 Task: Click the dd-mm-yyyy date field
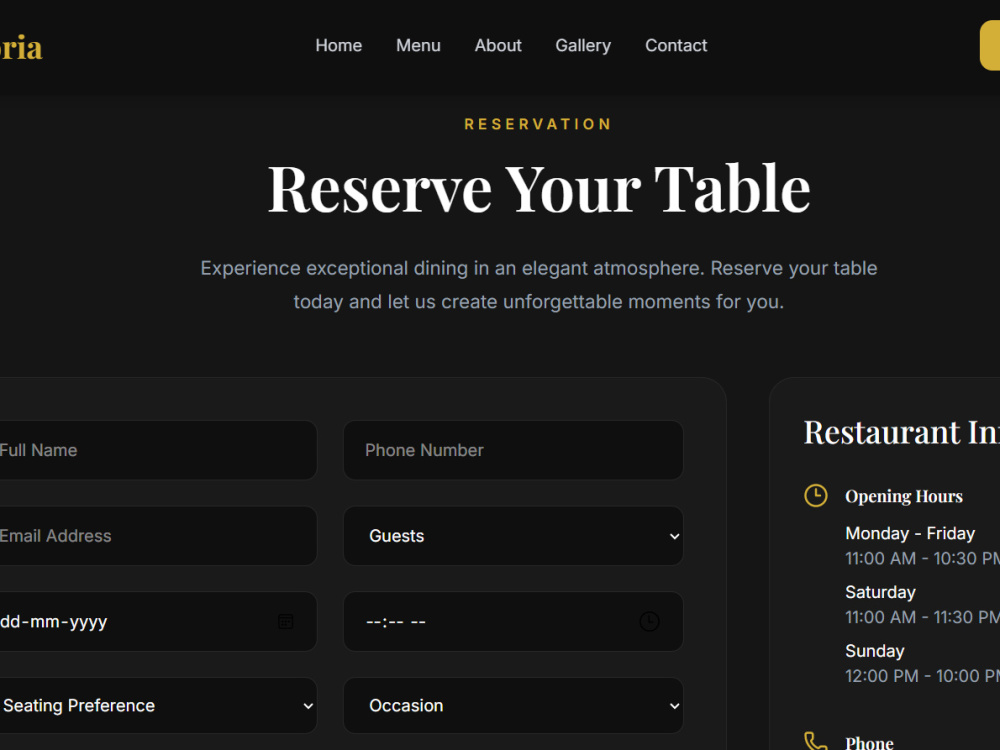(158, 621)
